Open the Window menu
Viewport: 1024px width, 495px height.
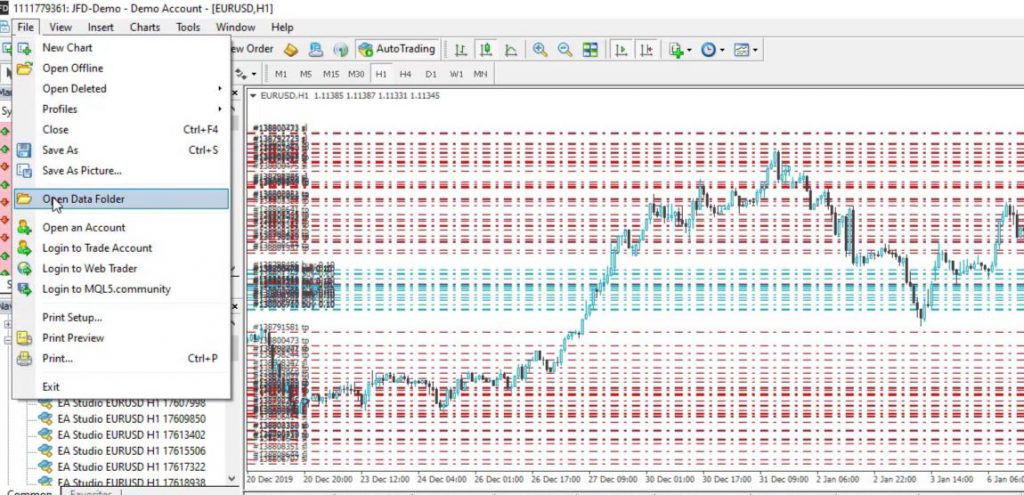tap(235, 27)
